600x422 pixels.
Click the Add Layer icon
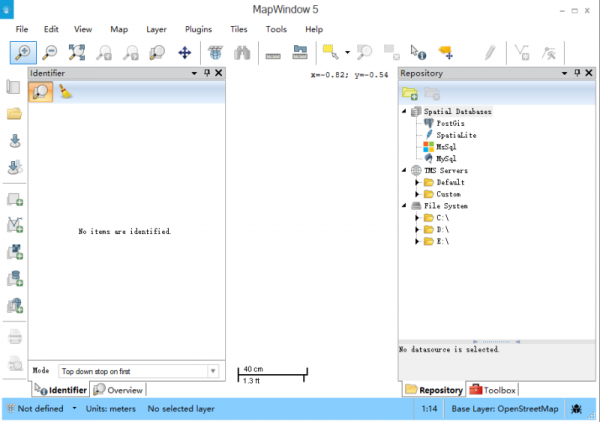click(x=15, y=199)
